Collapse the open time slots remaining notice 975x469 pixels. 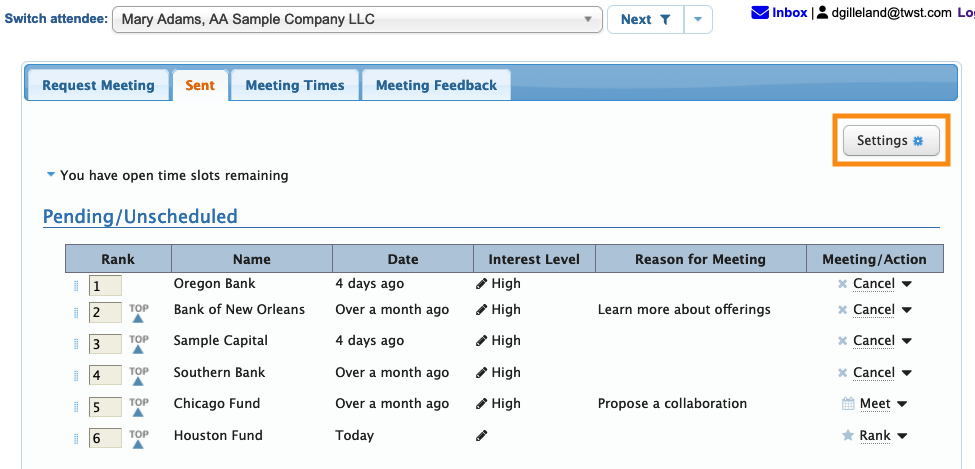pyautogui.click(x=50, y=175)
